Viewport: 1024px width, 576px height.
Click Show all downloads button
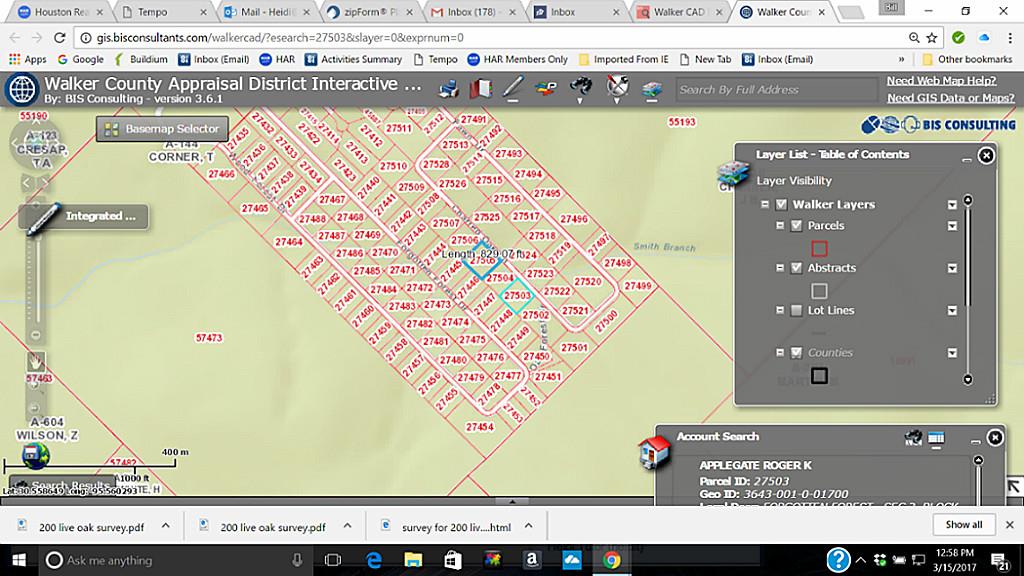click(963, 524)
